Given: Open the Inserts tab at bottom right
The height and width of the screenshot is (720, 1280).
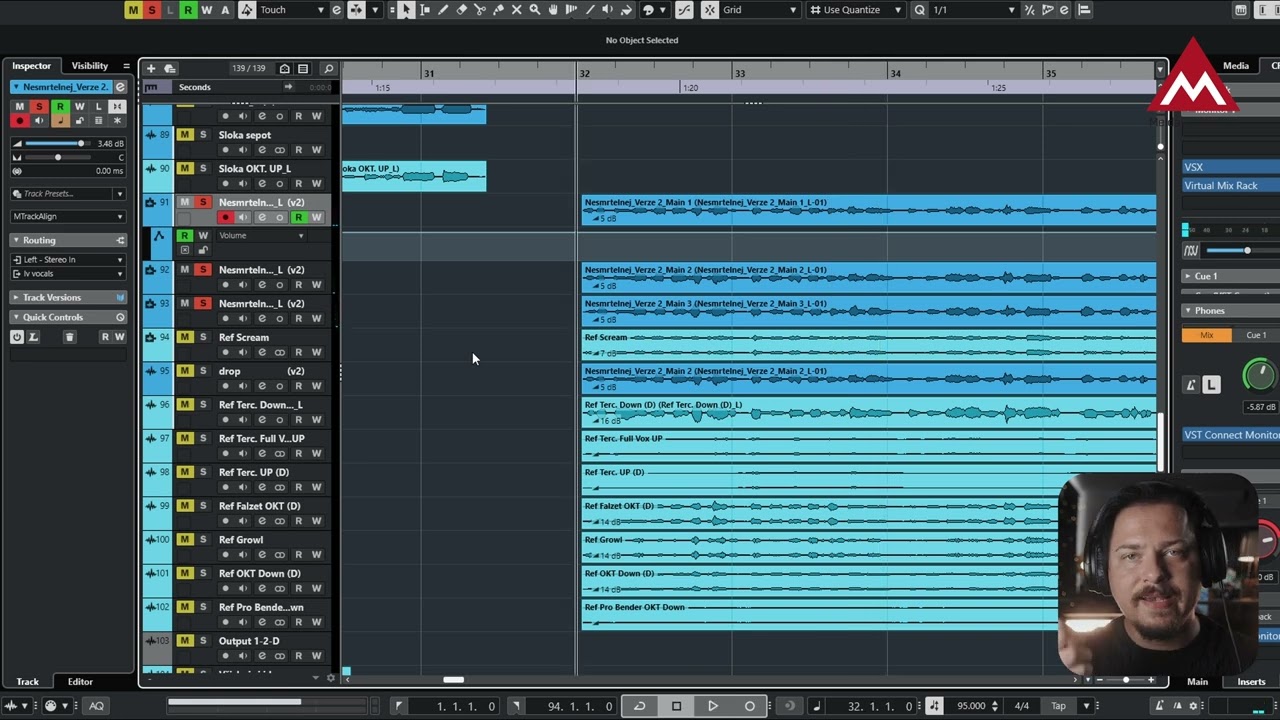Looking at the screenshot, I should (x=1251, y=682).
